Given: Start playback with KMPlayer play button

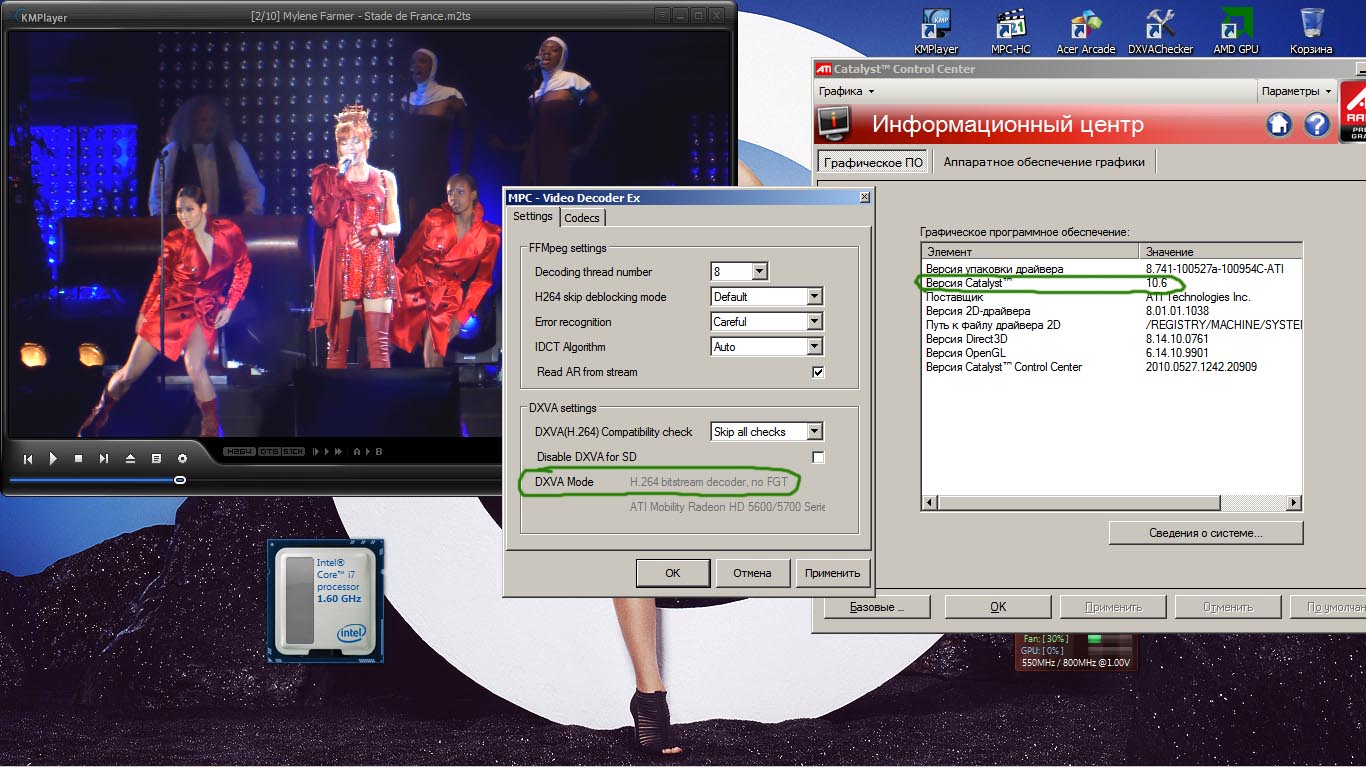Looking at the screenshot, I should point(53,459).
